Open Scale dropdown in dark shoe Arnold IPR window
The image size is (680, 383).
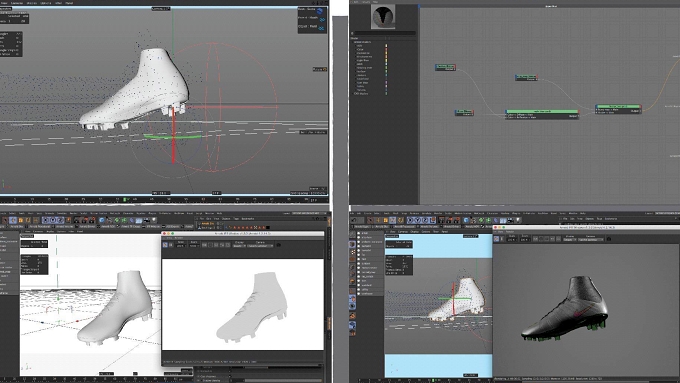click(x=511, y=240)
